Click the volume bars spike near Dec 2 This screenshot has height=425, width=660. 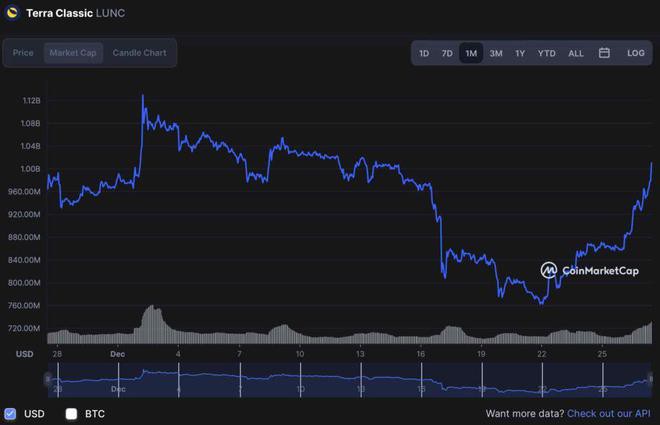coord(152,324)
